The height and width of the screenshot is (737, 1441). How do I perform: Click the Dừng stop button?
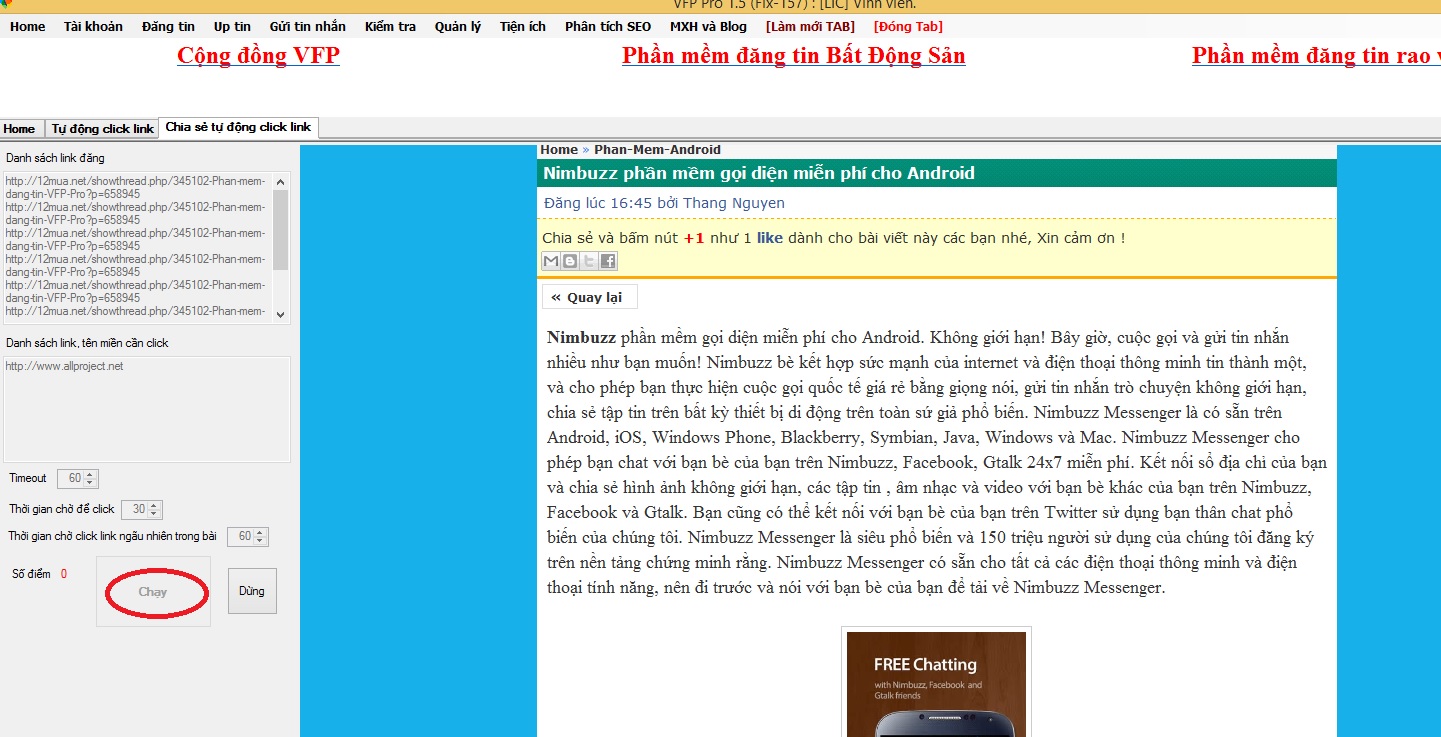[252, 591]
